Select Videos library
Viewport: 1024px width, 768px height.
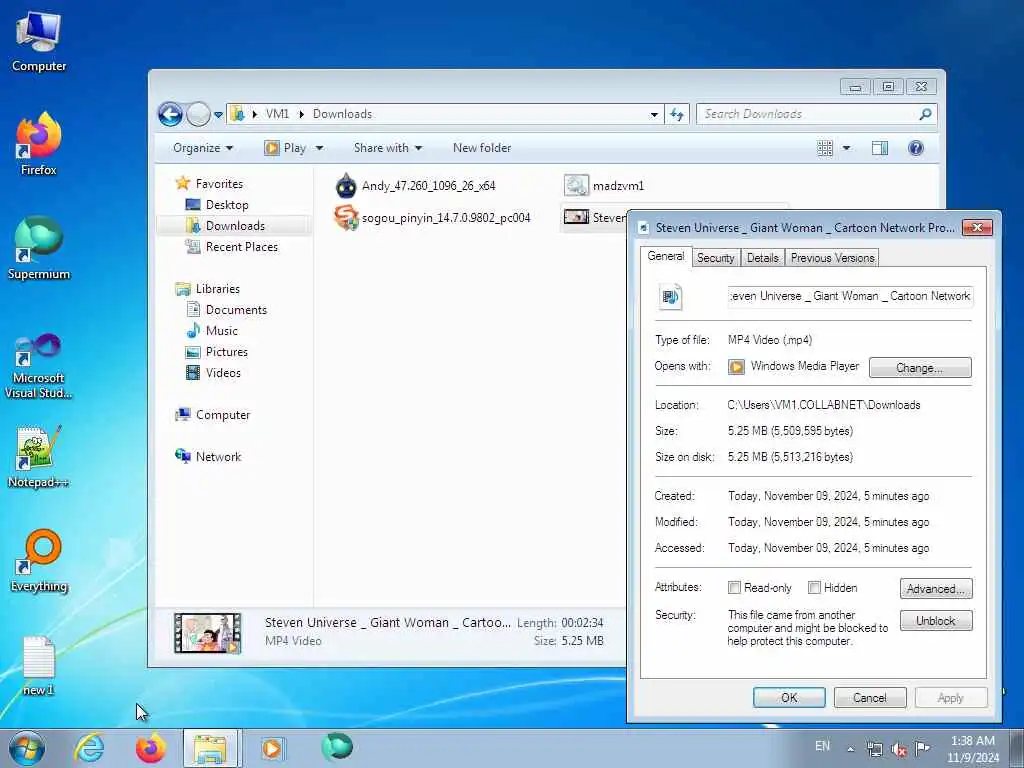click(x=214, y=372)
